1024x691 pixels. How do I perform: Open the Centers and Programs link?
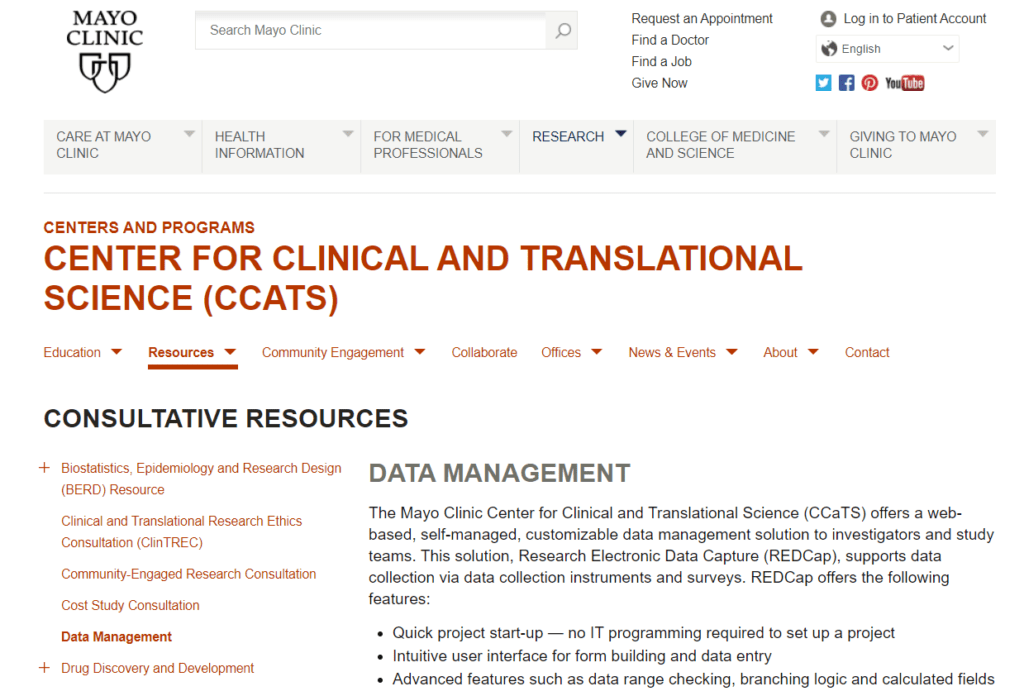point(149,227)
